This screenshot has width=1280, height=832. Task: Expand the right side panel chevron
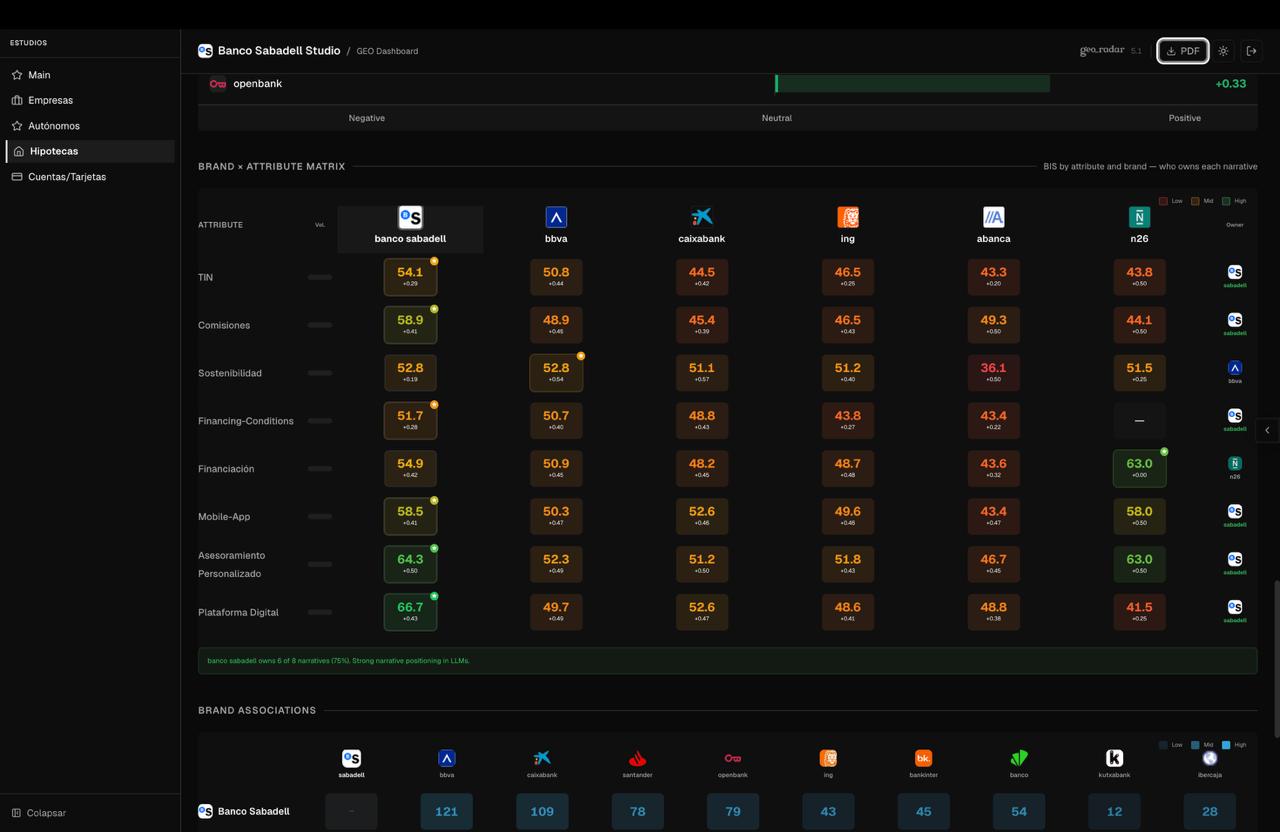[x=1267, y=430]
